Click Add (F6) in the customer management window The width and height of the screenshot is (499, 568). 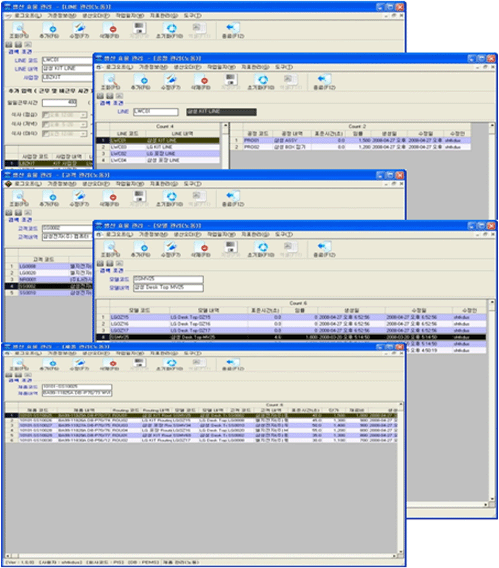pyautogui.click(x=49, y=199)
